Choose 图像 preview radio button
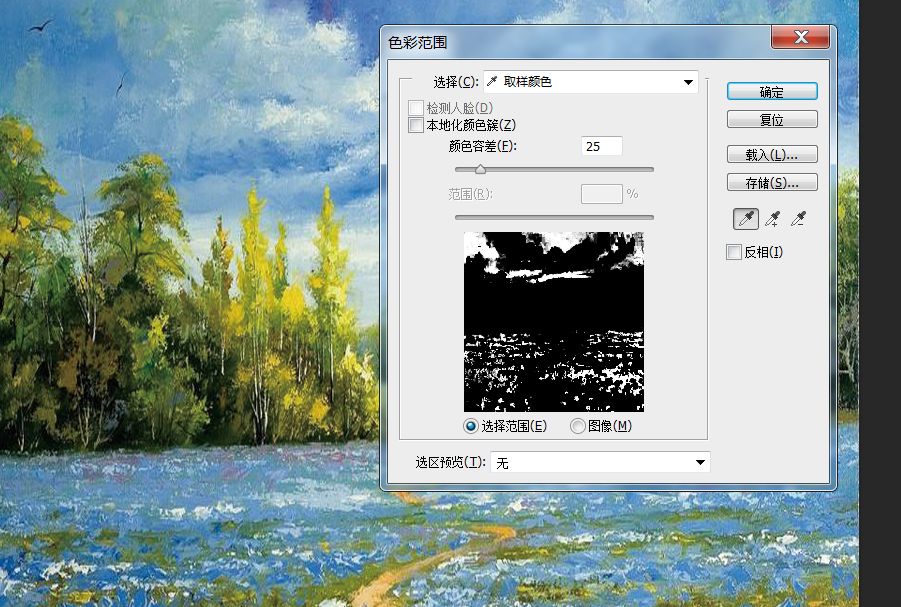The height and width of the screenshot is (607, 901). (577, 426)
